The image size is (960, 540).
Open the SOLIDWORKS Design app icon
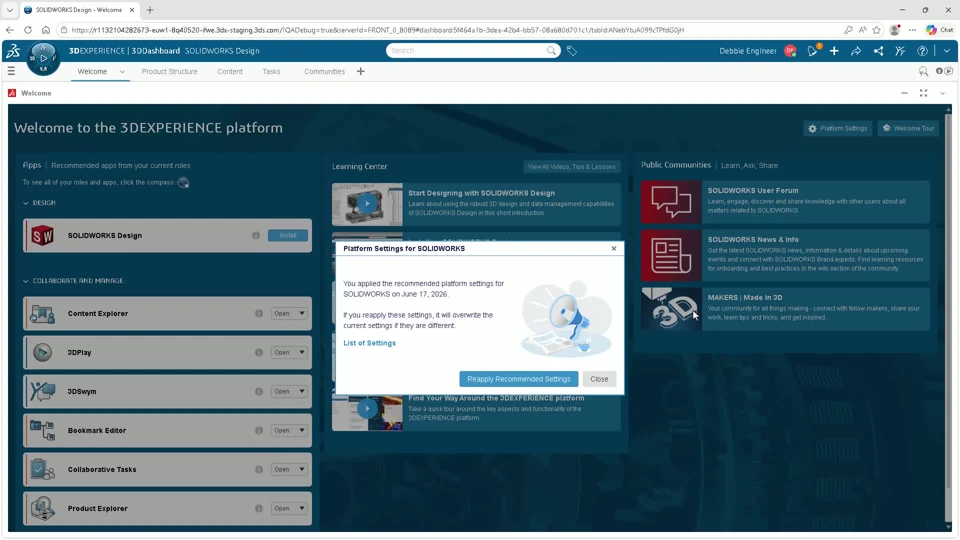pyautogui.click(x=42, y=236)
